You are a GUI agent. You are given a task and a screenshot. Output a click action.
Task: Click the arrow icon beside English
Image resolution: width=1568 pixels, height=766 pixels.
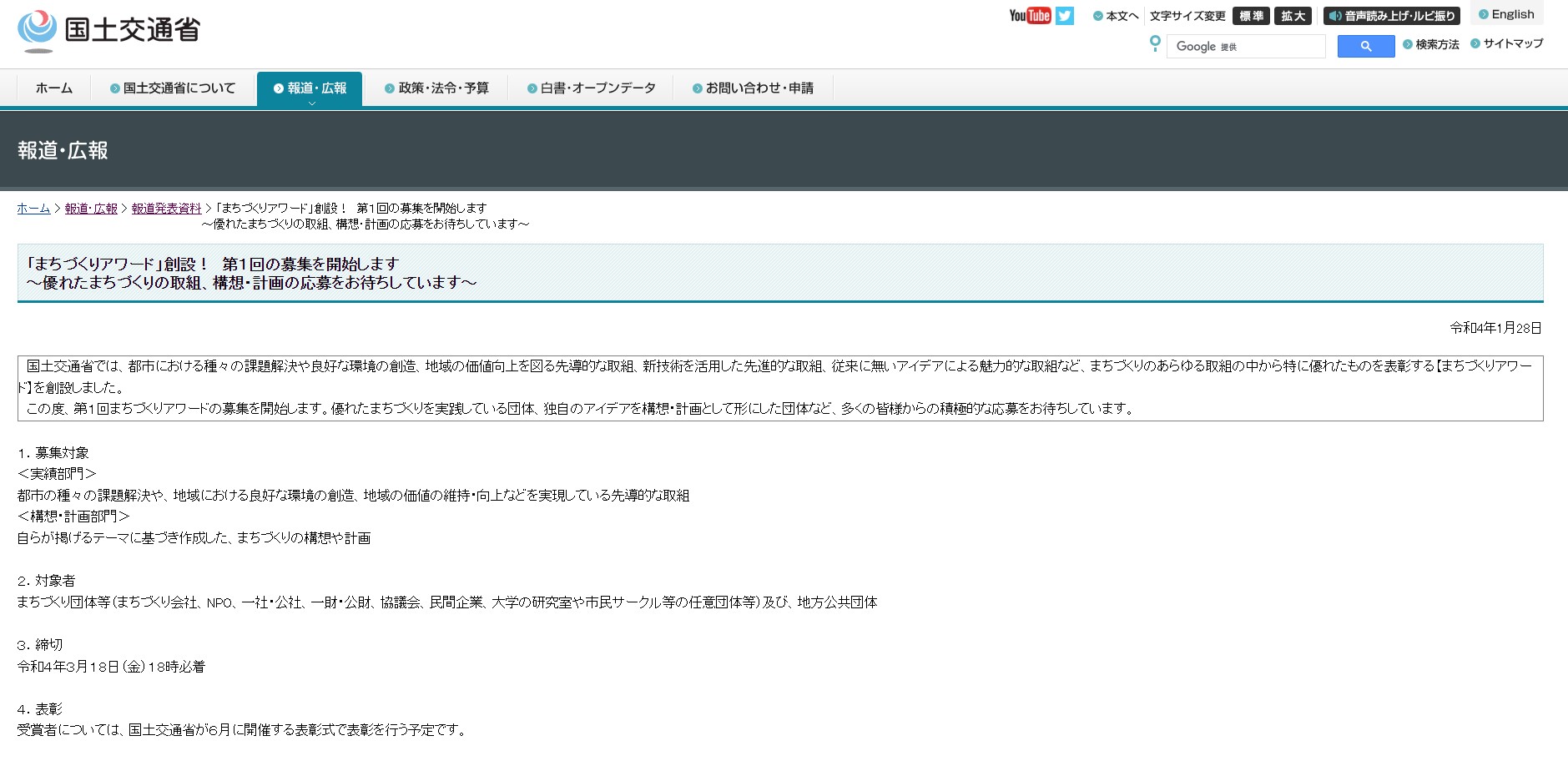[x=1483, y=14]
